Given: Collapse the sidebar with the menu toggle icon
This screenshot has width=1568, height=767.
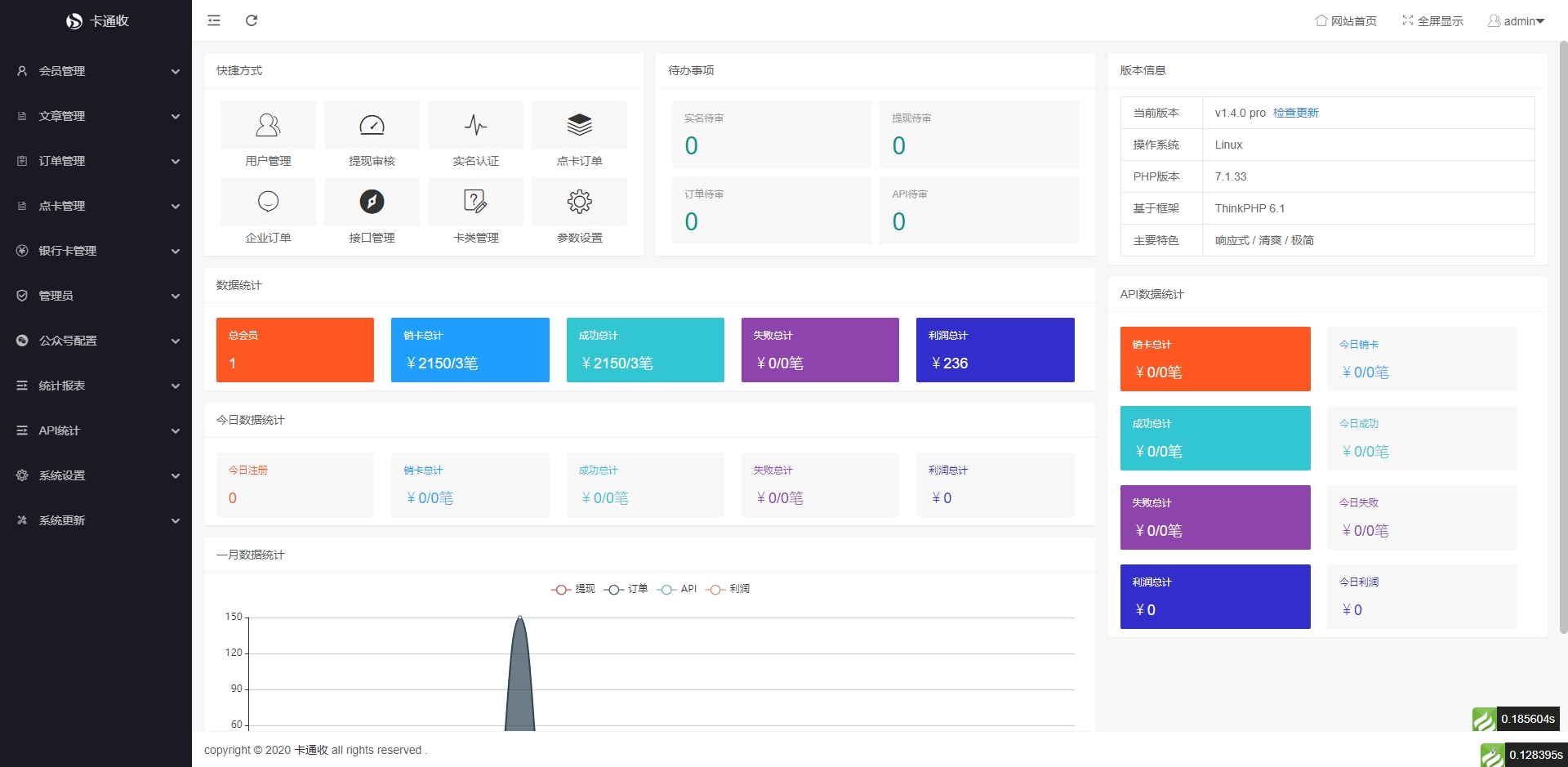Looking at the screenshot, I should tap(214, 20).
